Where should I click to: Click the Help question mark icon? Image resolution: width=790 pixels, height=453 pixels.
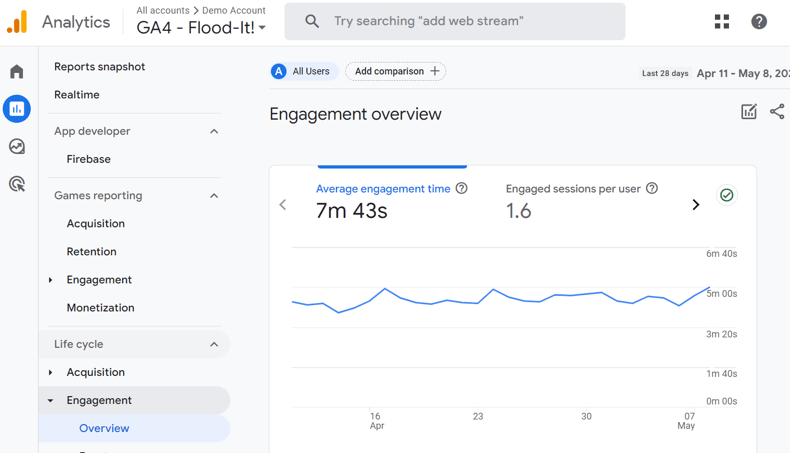(x=759, y=21)
